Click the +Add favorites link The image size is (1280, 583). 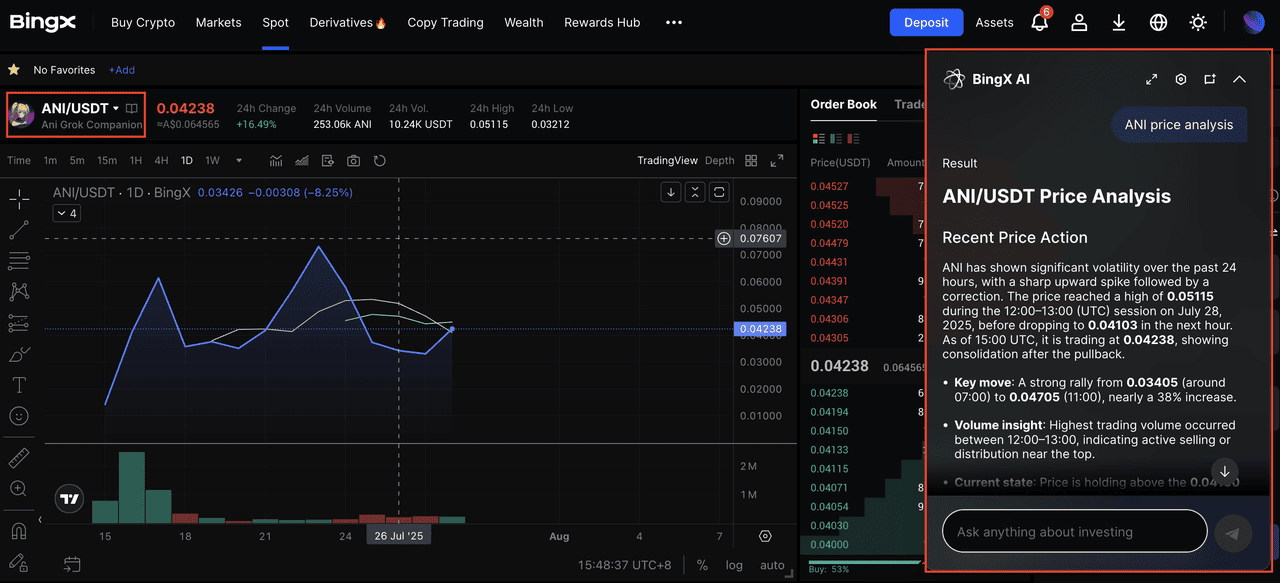[122, 70]
